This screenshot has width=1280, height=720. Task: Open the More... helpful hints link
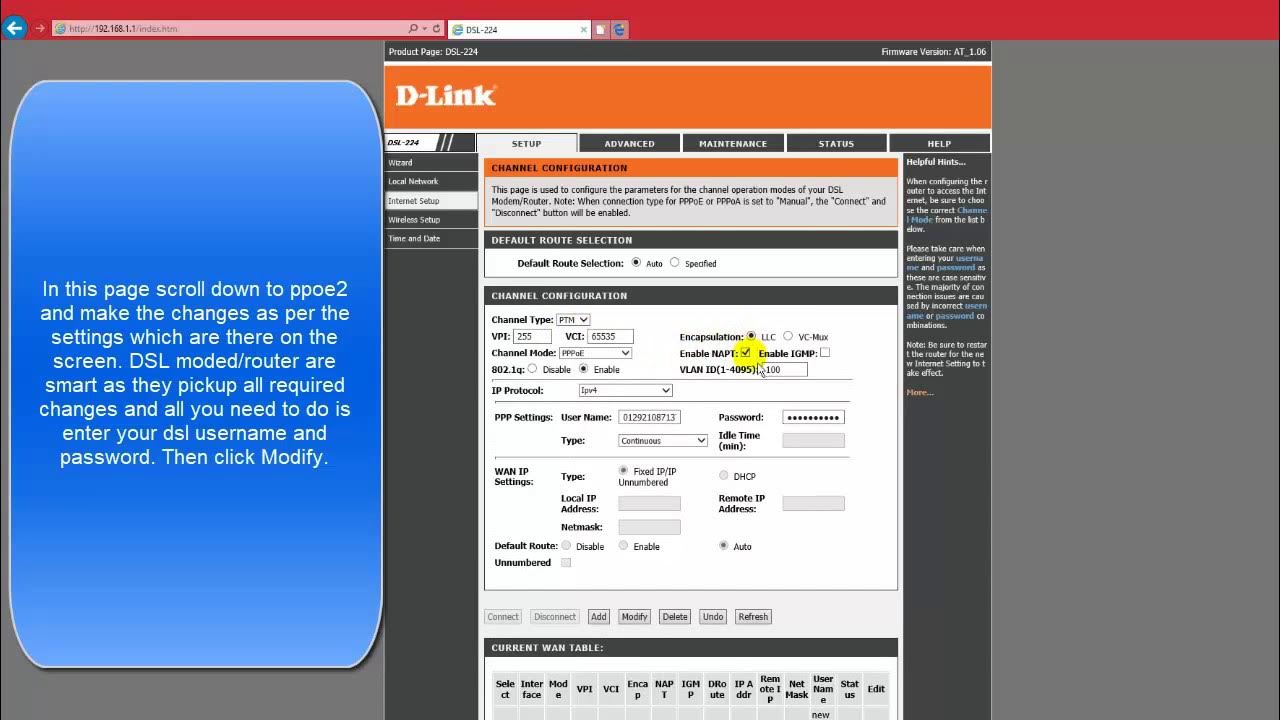[x=920, y=392]
